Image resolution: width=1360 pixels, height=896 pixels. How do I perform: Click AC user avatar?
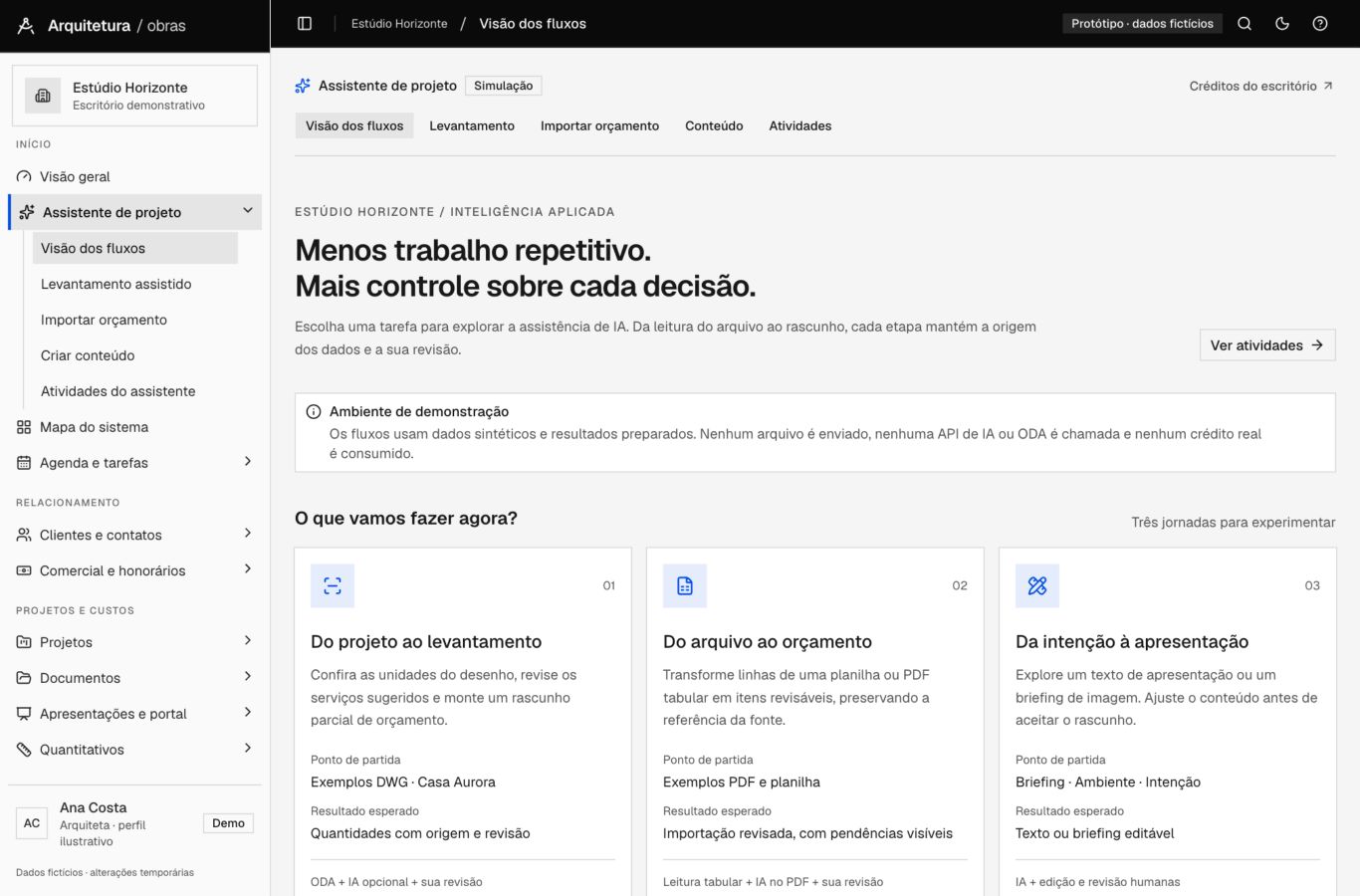[x=32, y=823]
